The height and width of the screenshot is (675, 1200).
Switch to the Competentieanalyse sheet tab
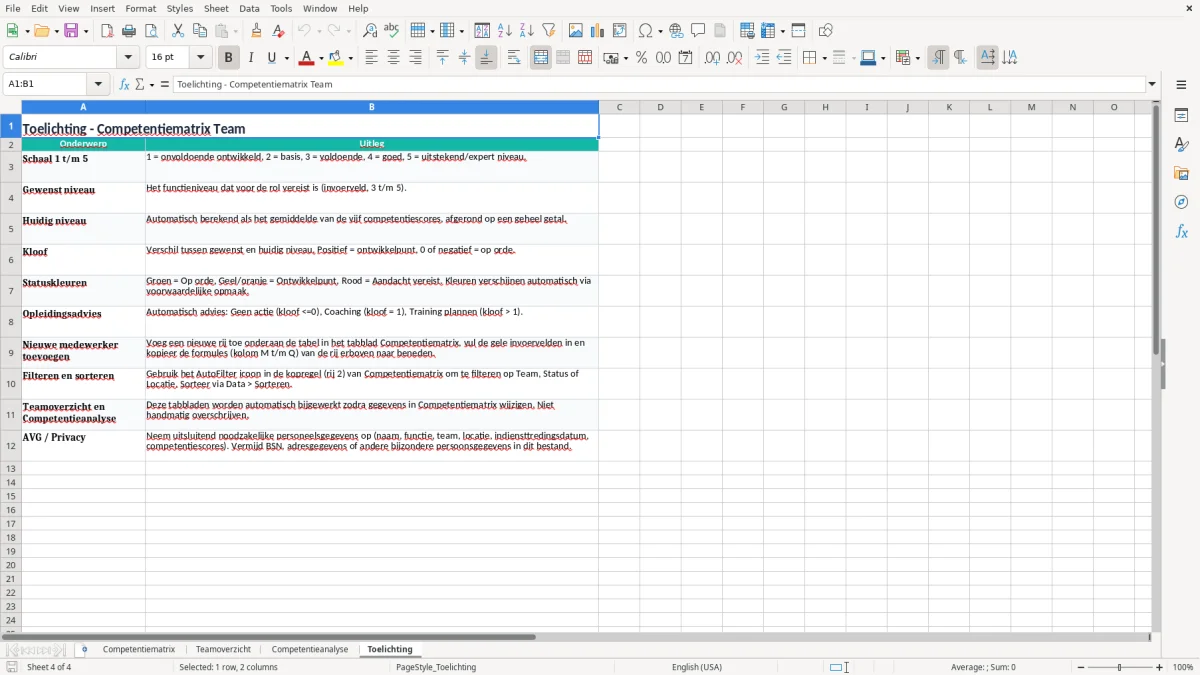click(310, 649)
